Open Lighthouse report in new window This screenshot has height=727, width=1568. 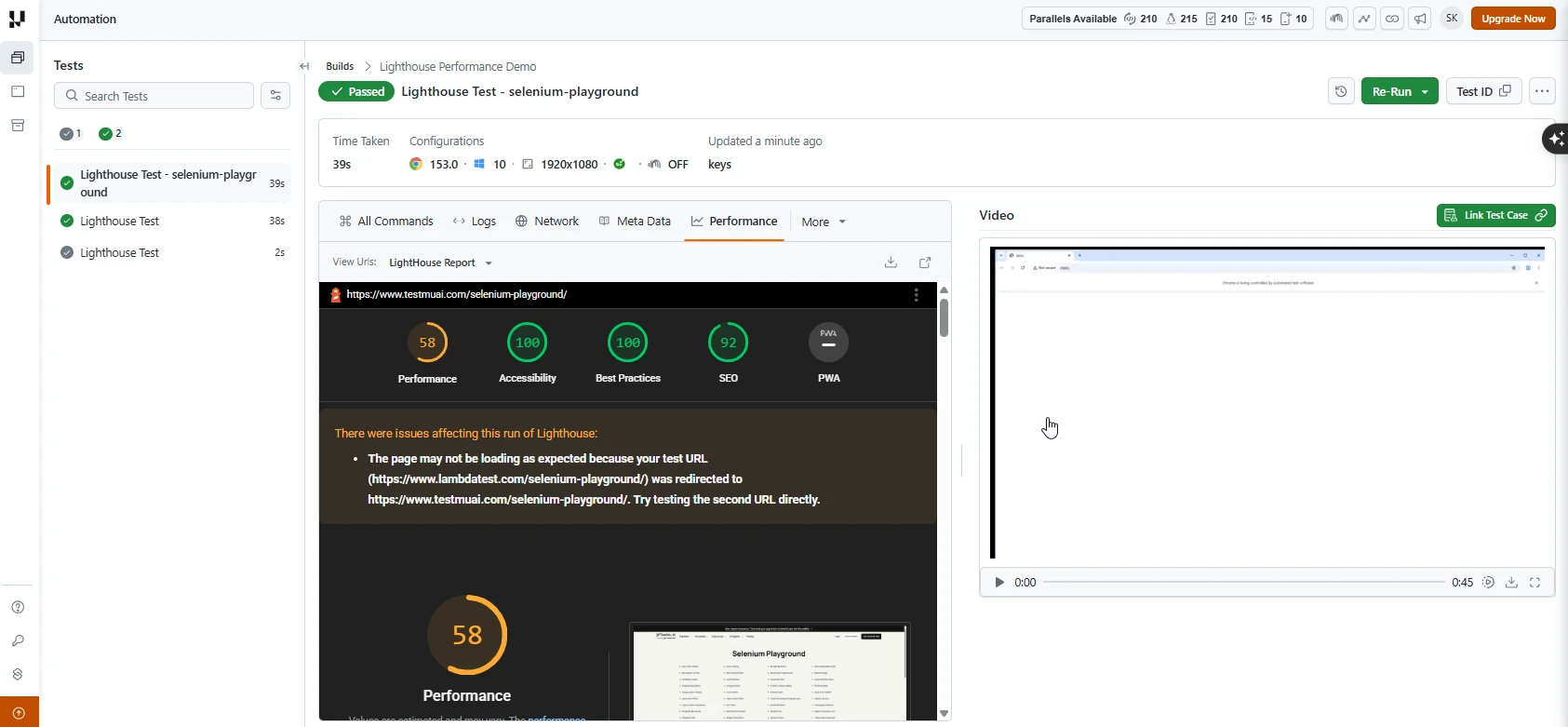925,263
